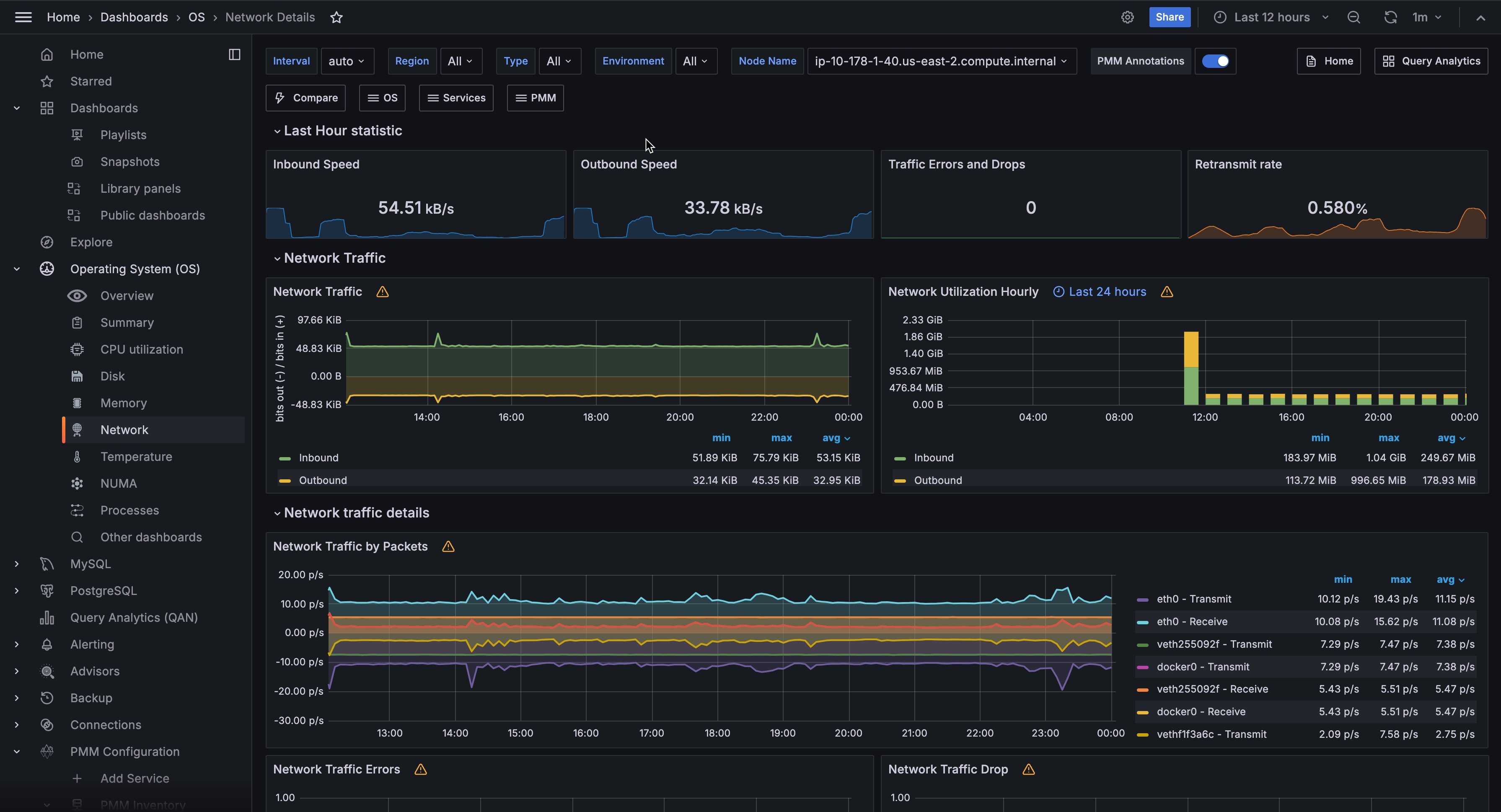Toggle Inbound series in Network Traffic legend
This screenshot has height=812, width=1501.
coord(318,458)
